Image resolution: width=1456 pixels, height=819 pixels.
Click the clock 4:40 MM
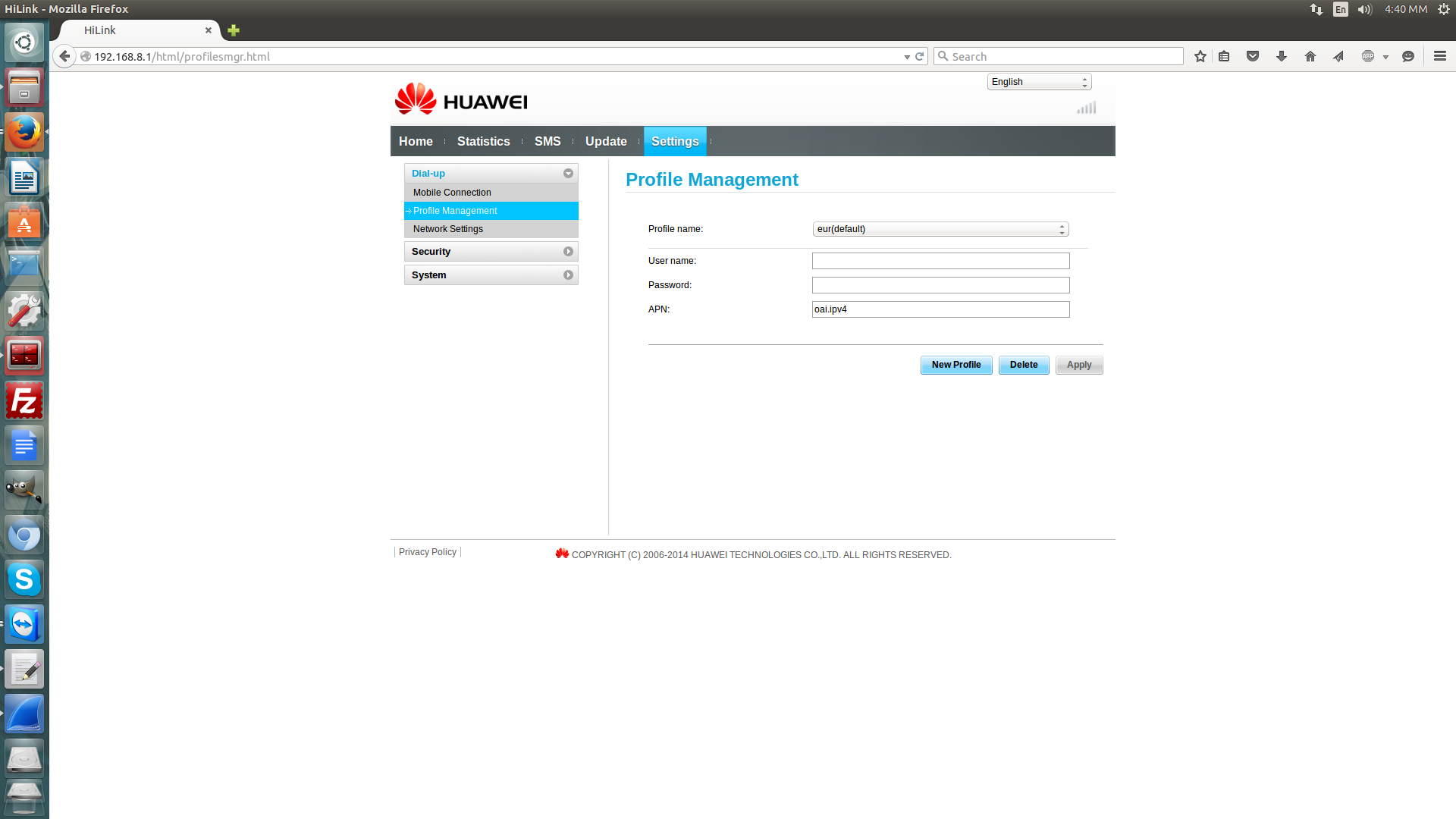pos(1406,9)
